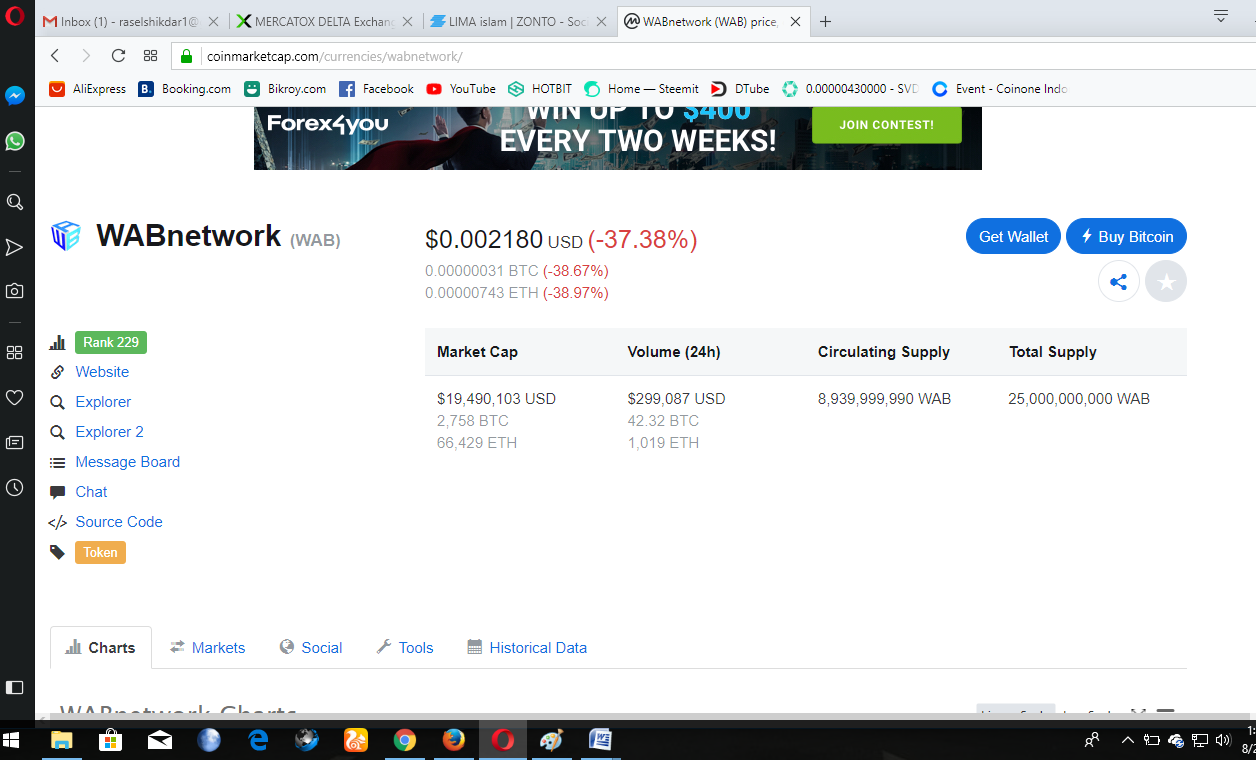Switch to the Markets tab

(x=207, y=648)
